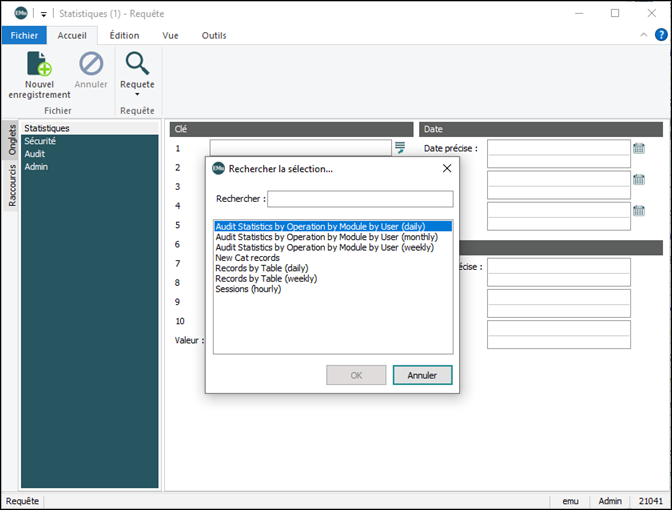This screenshot has width=672, height=510.
Task: Close the Rechercher la sélection dialog
Action: point(447,168)
